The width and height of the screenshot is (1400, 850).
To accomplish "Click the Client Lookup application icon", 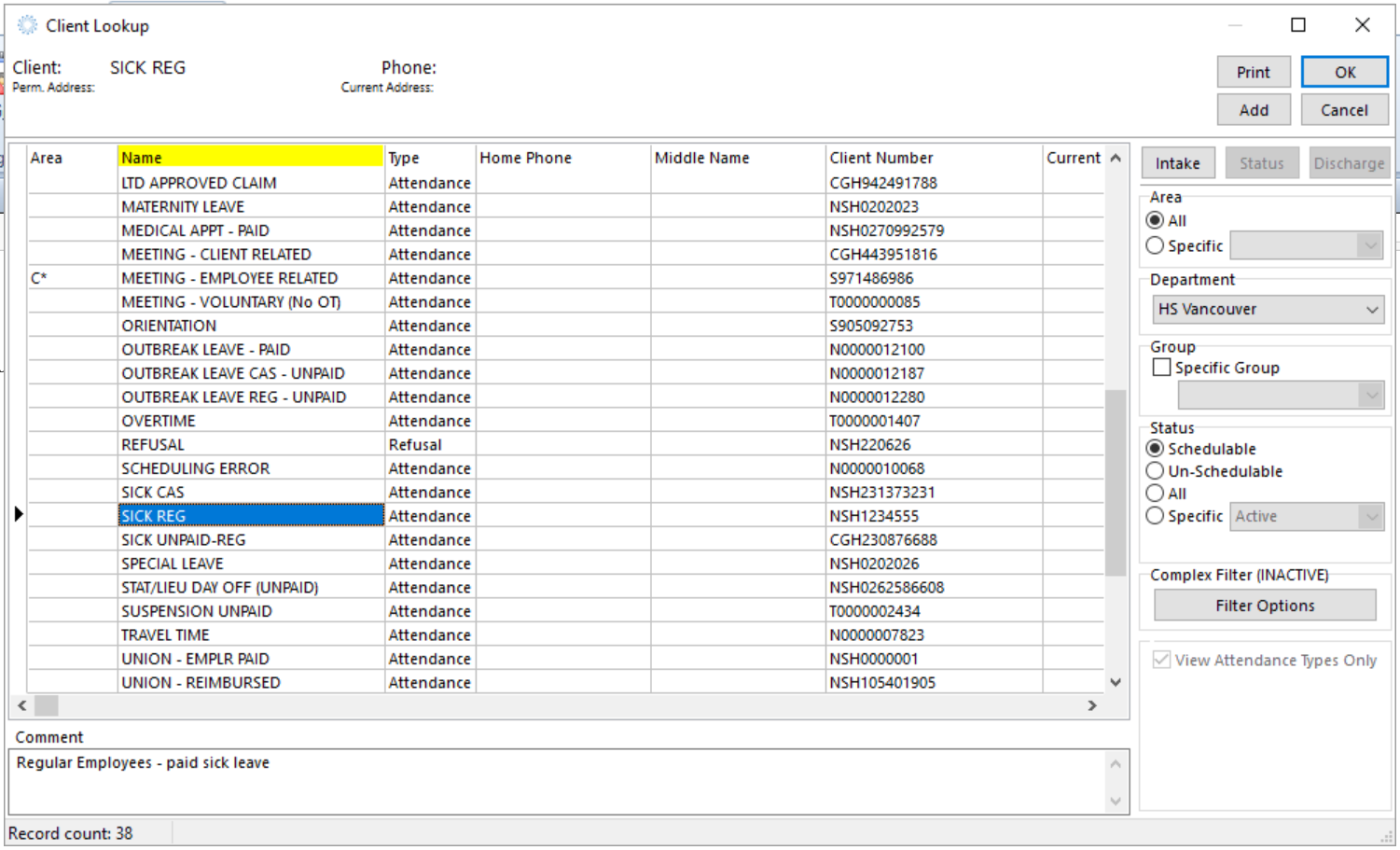I will 28,24.
